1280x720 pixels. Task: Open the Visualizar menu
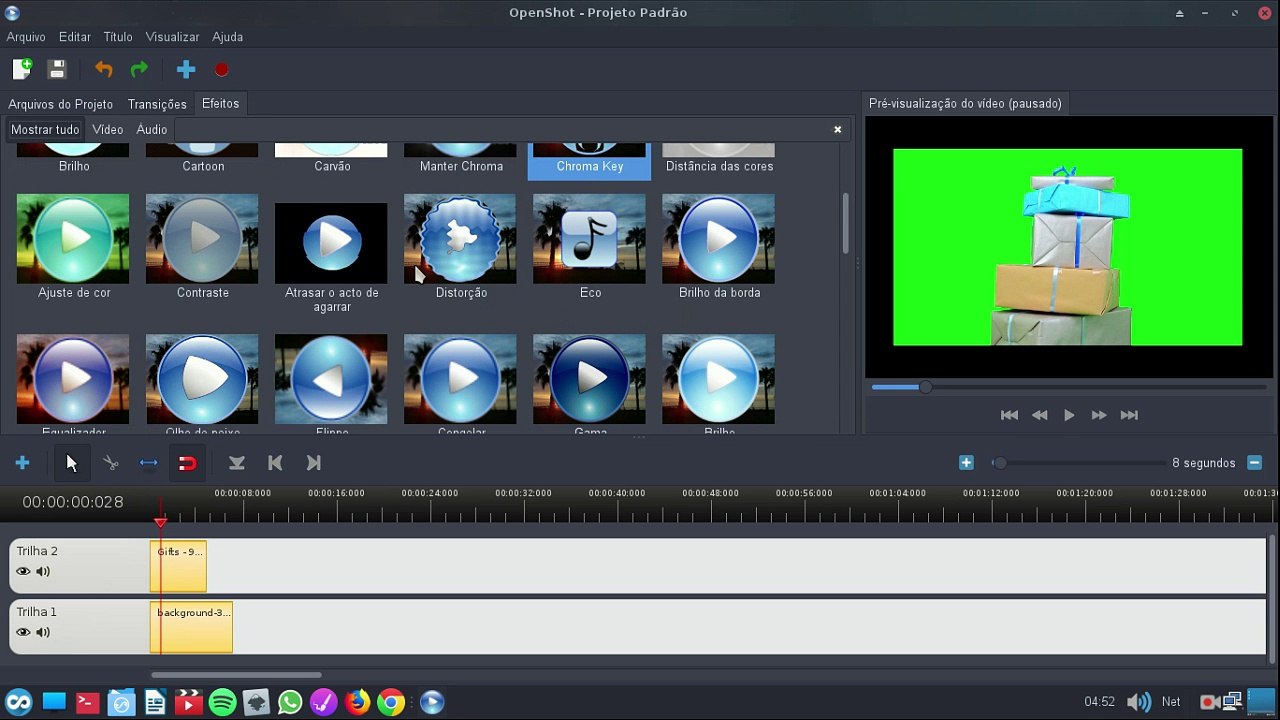[173, 37]
